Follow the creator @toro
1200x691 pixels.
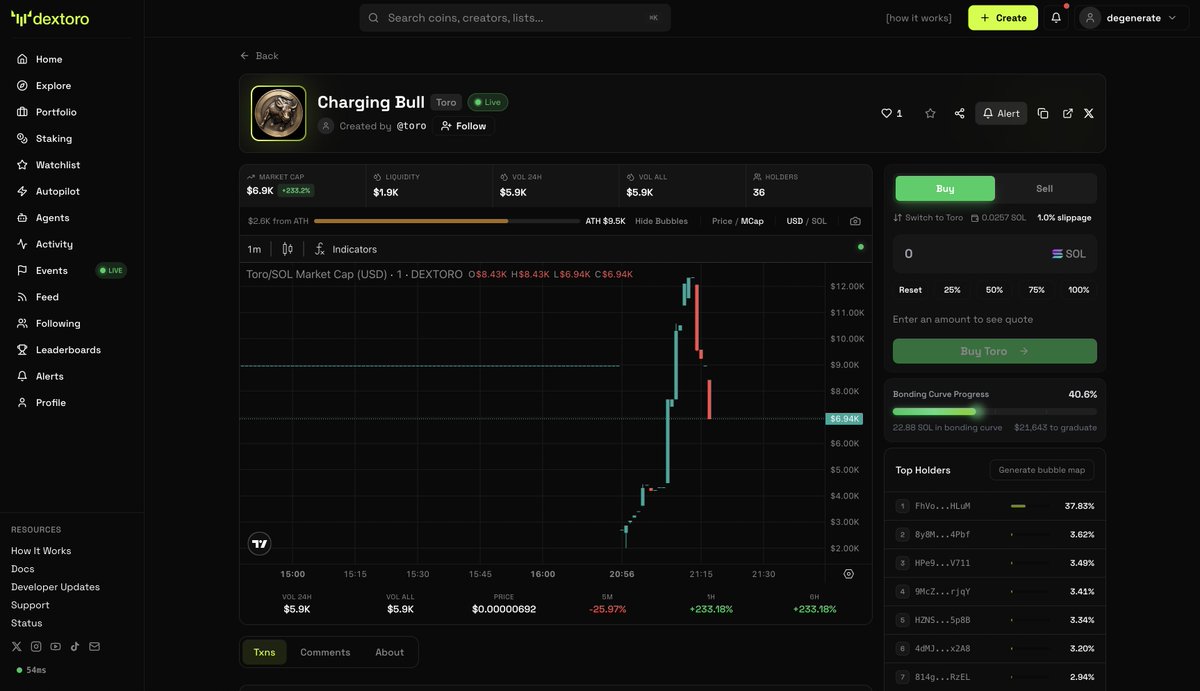[463, 126]
